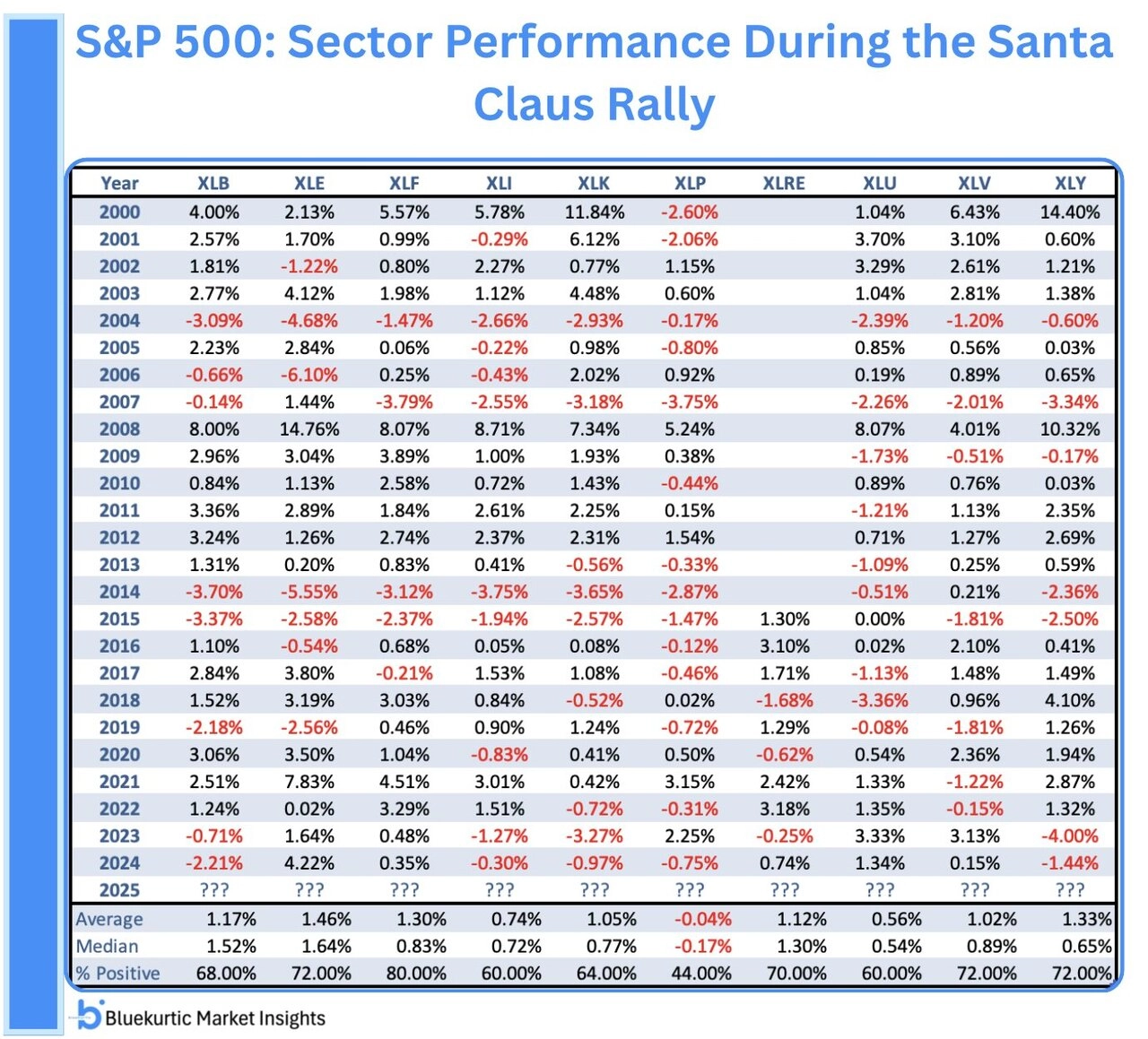The height and width of the screenshot is (1039, 1148).
Task: Select the XLB column header
Action: 213,183
